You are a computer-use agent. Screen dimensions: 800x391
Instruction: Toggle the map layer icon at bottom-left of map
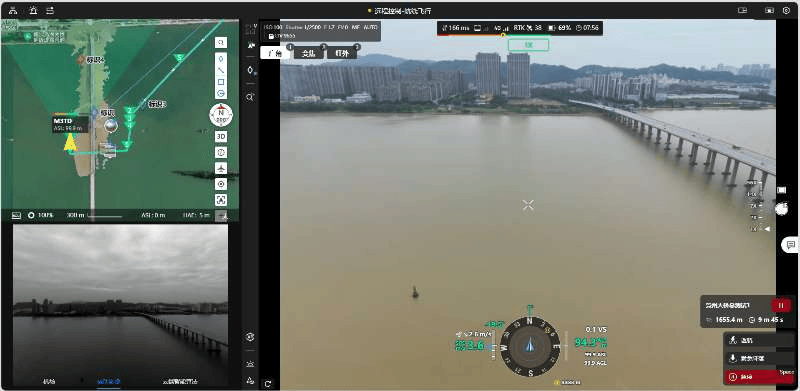point(16,215)
